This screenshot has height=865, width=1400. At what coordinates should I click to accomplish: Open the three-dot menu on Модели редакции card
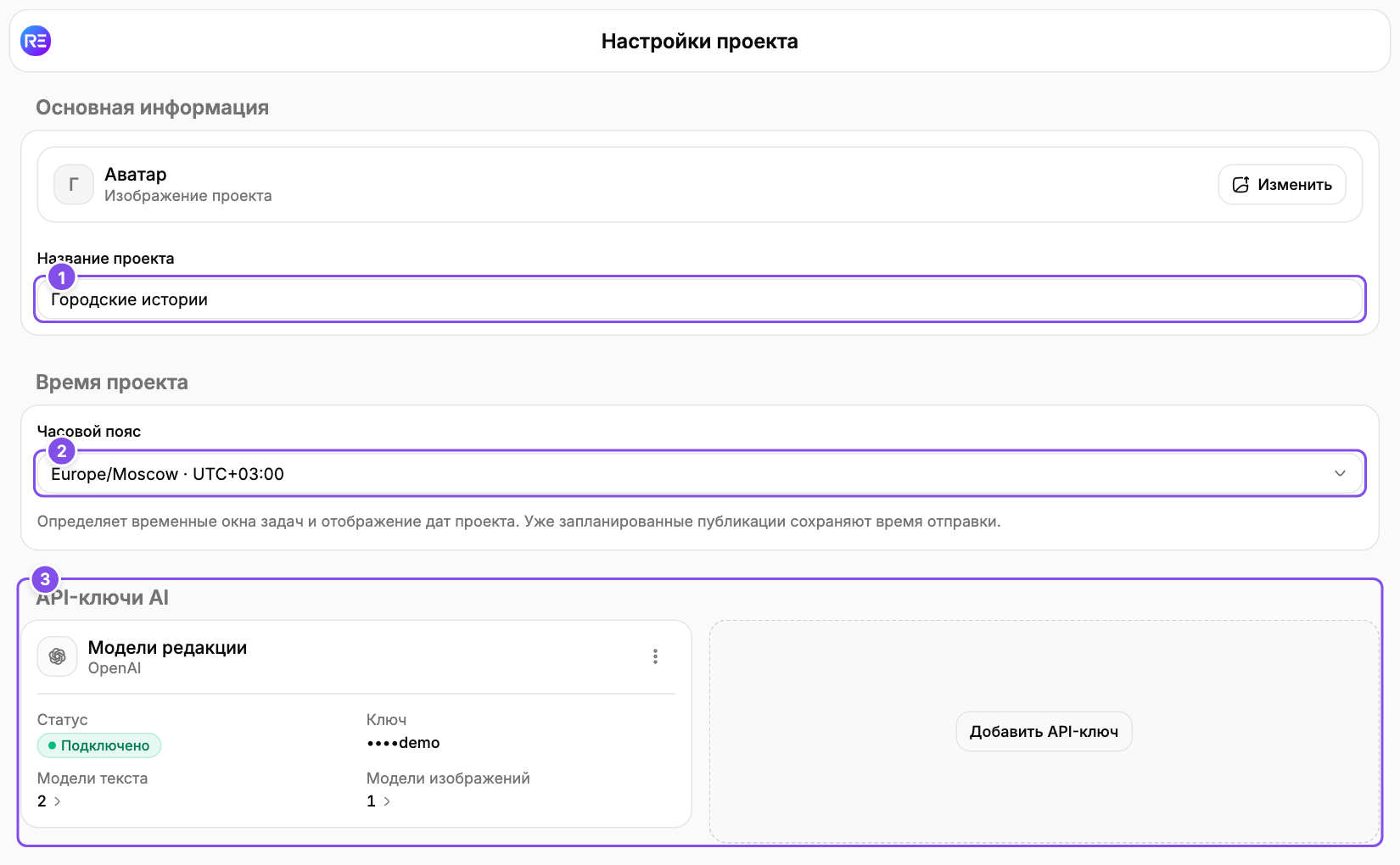(655, 656)
